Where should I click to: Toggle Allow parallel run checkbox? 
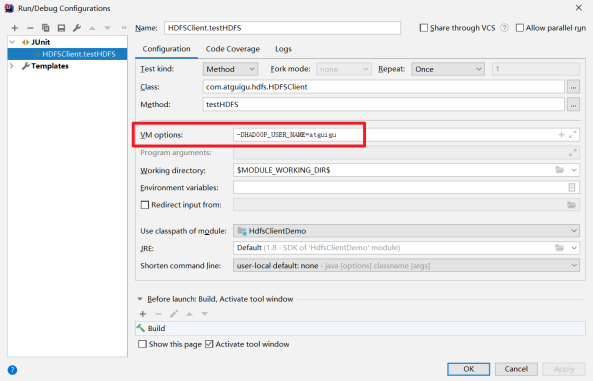click(x=520, y=28)
